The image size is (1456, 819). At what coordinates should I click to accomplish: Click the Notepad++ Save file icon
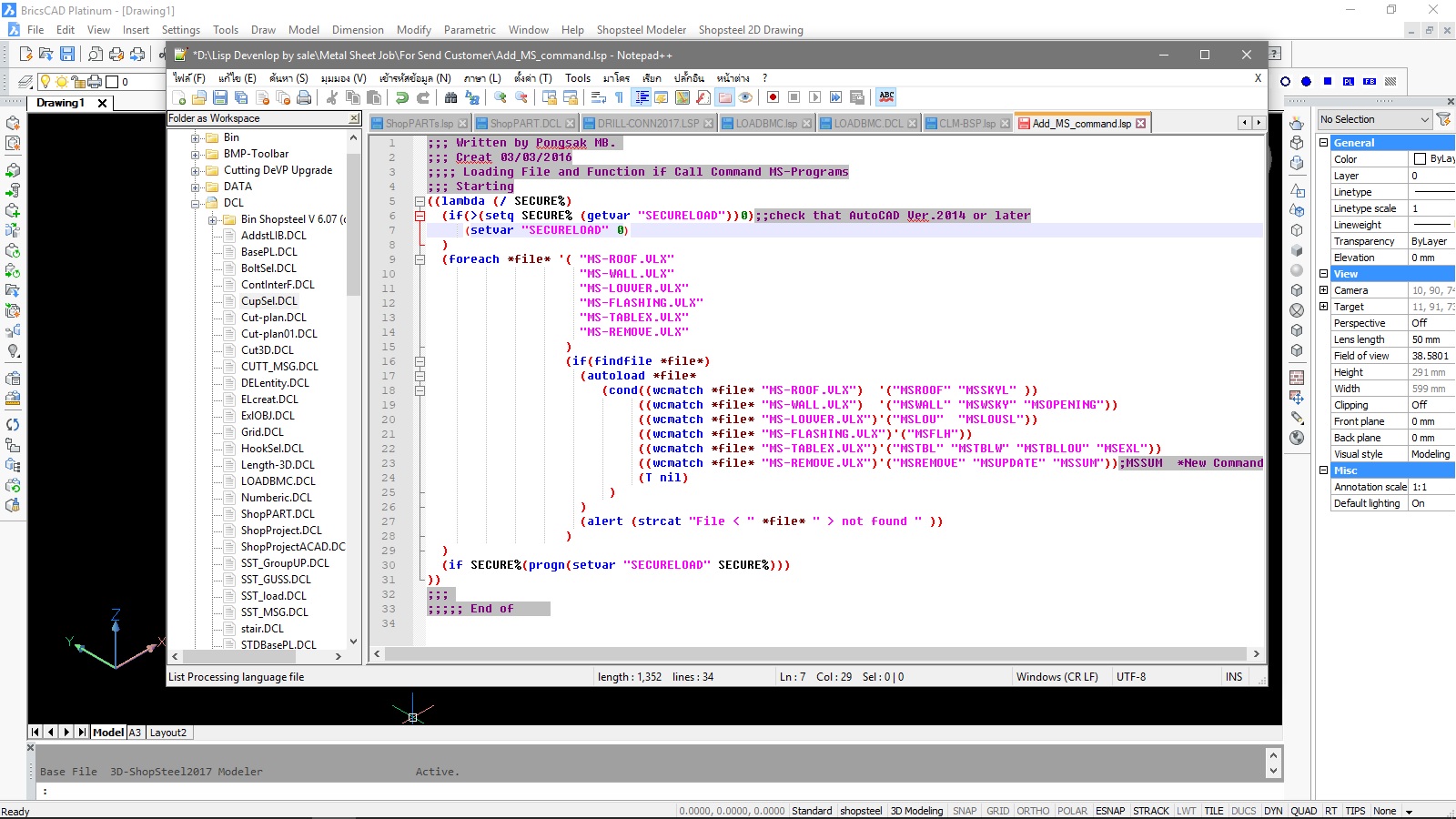(x=219, y=97)
